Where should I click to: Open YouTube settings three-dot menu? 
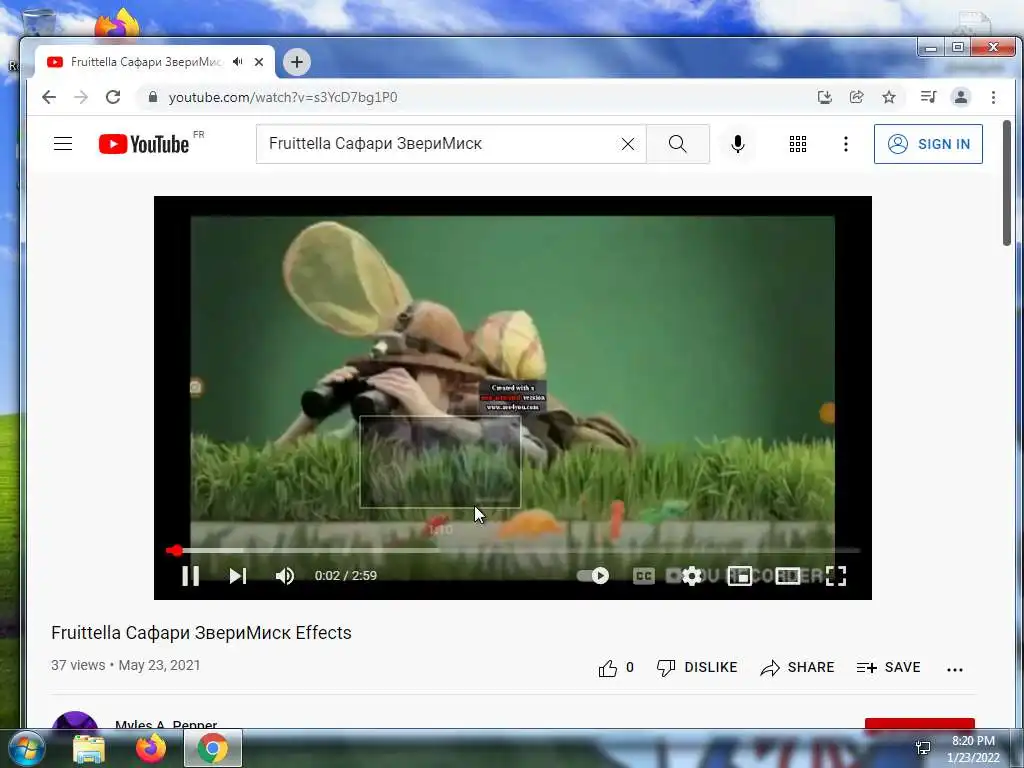point(846,144)
